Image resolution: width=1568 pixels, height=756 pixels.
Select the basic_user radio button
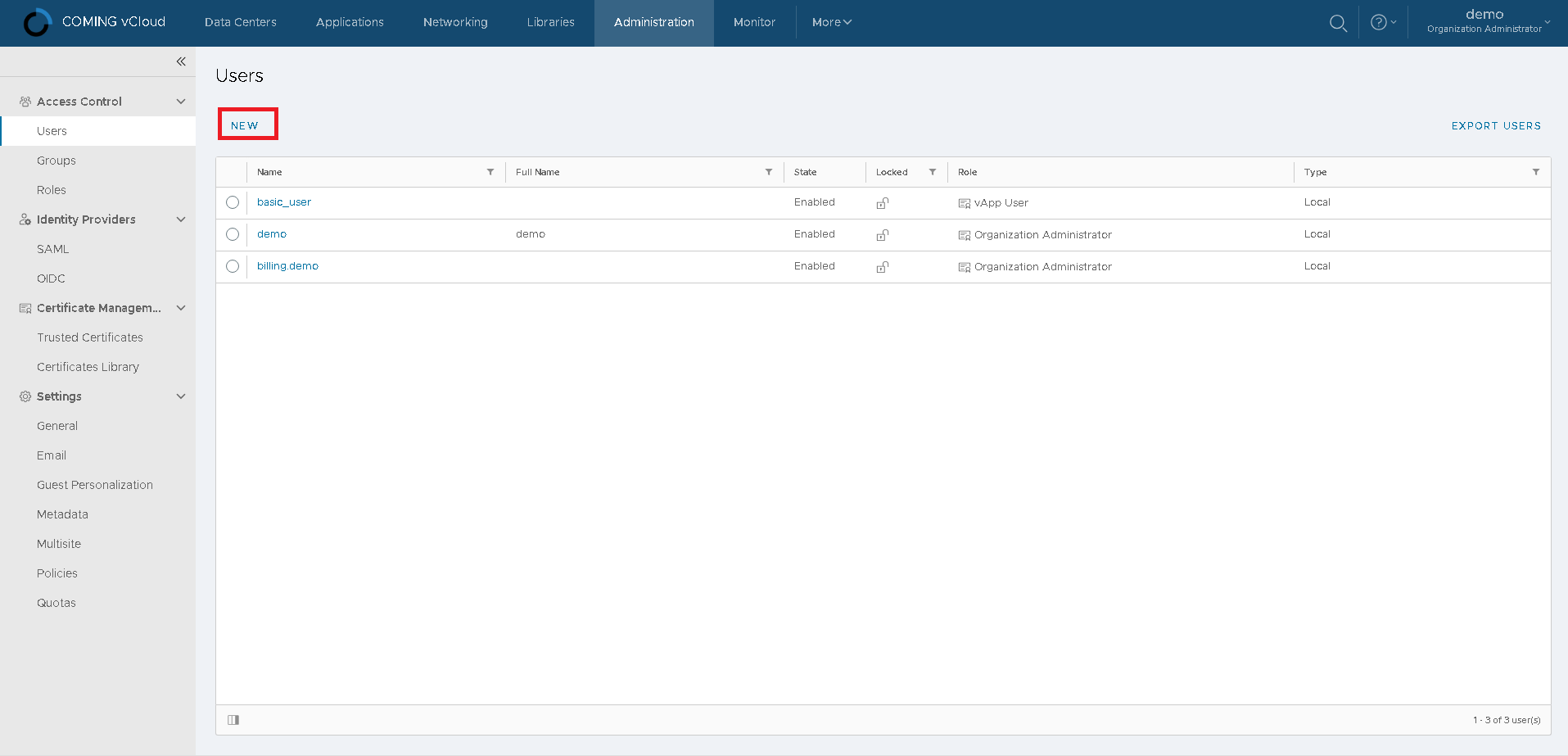coord(233,202)
